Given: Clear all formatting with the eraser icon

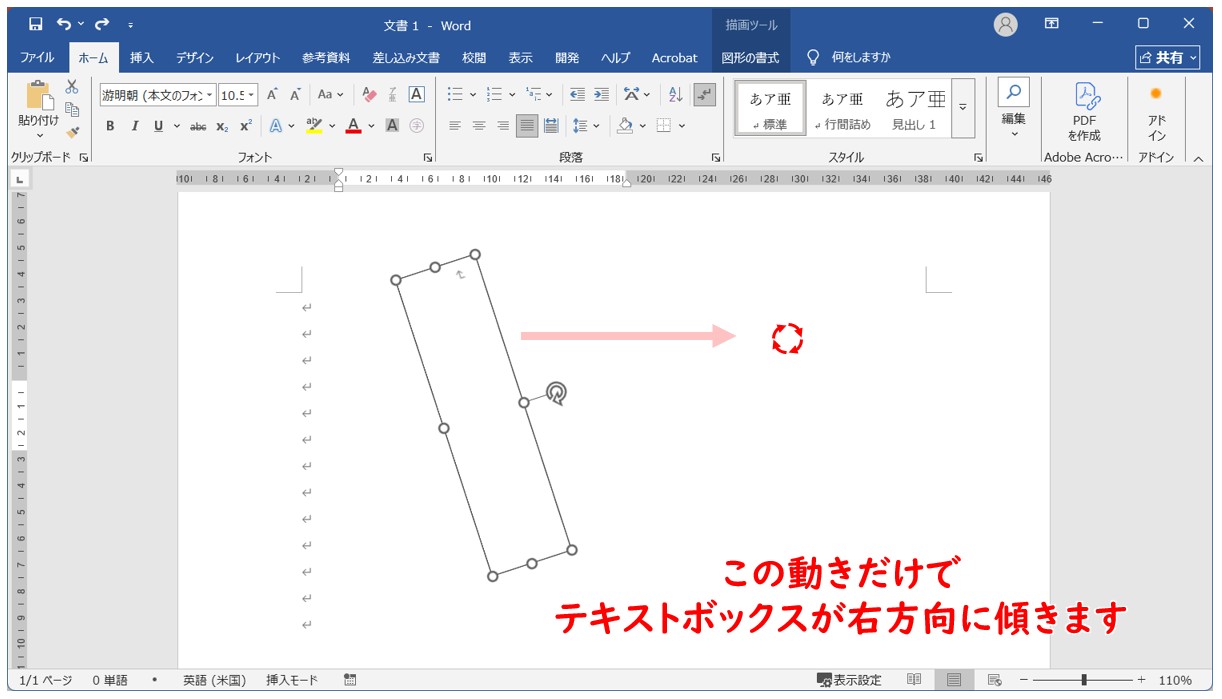Looking at the screenshot, I should point(369,95).
